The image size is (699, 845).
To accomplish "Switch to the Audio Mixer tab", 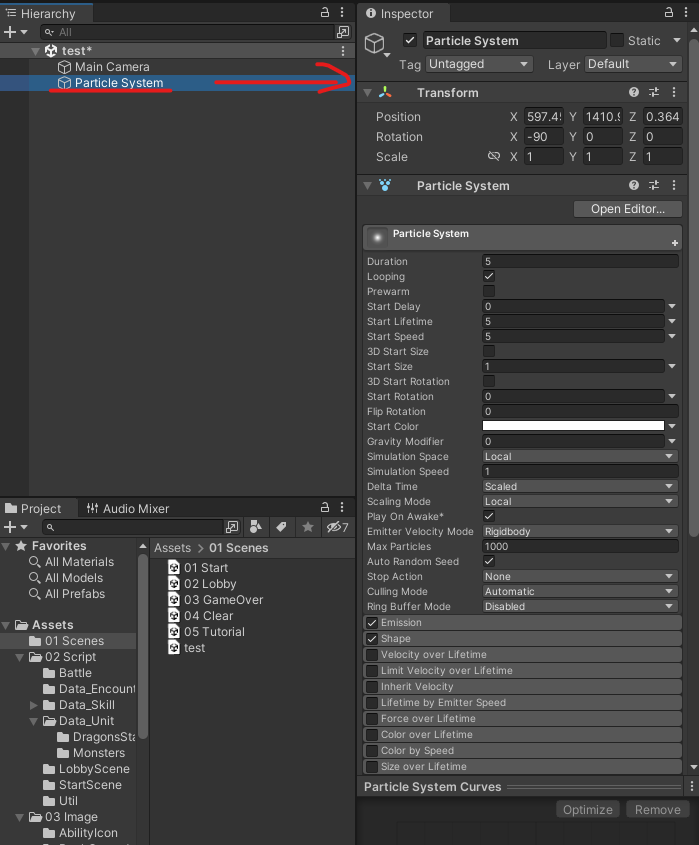I will 128,508.
